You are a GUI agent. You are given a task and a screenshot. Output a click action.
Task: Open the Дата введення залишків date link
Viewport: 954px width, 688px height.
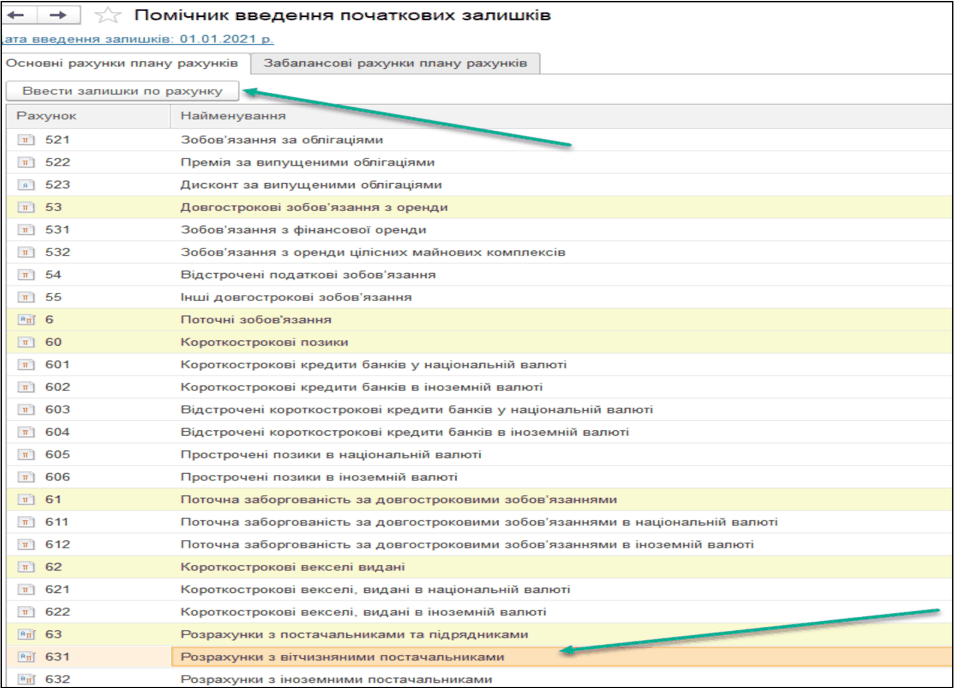(x=136, y=39)
